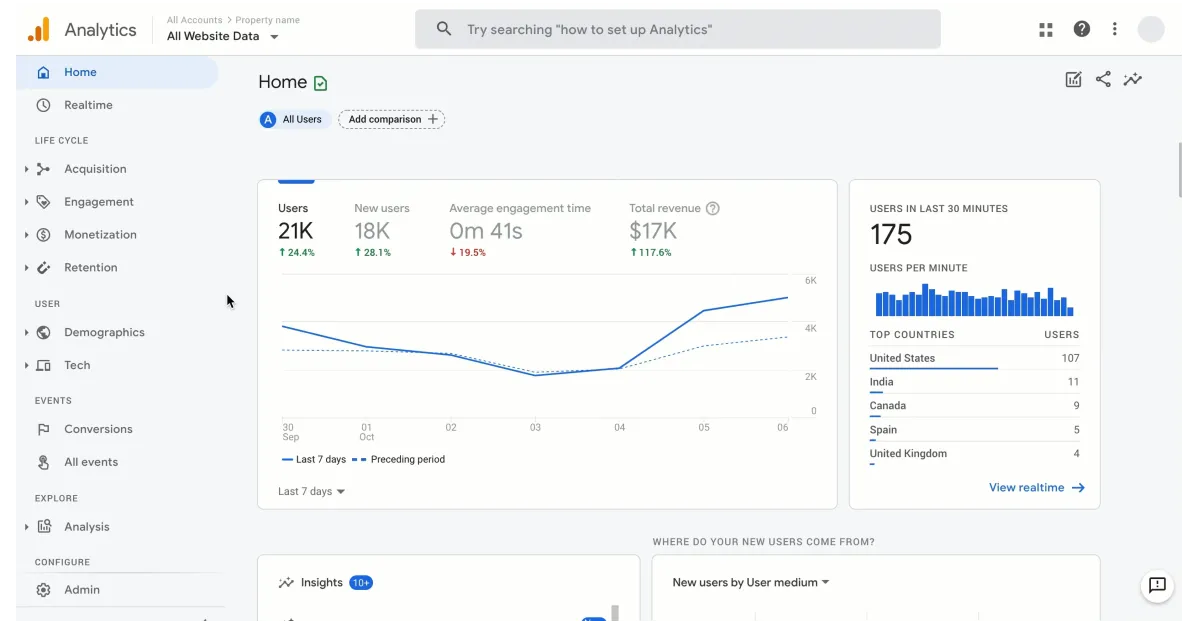Click the share this report icon
The width and height of the screenshot is (1198, 624).
(1102, 78)
